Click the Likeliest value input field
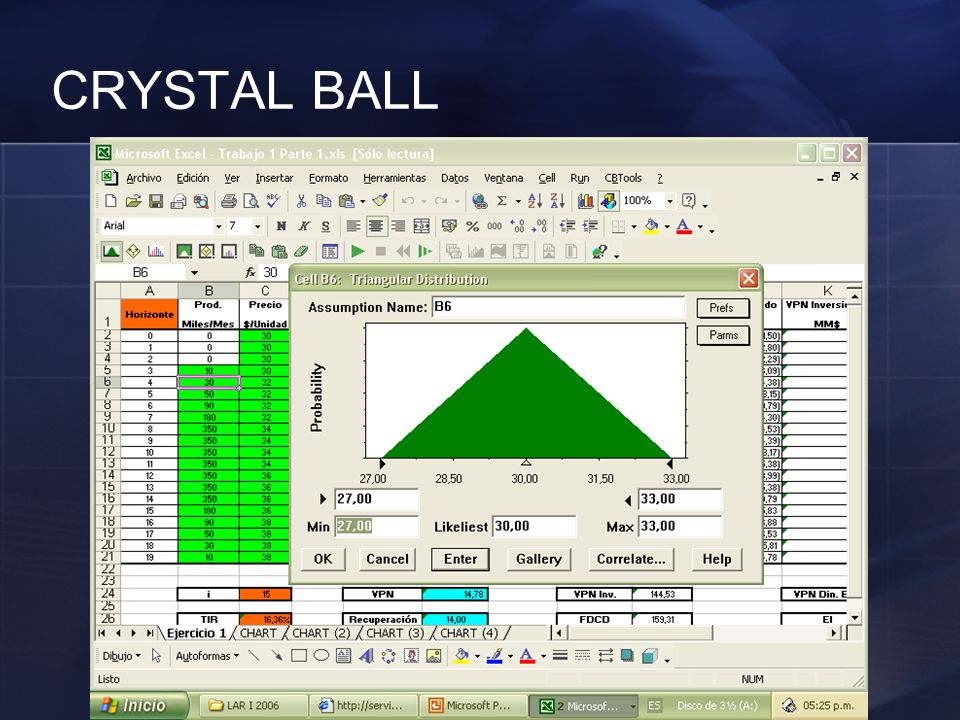The image size is (960, 720). pos(534,527)
